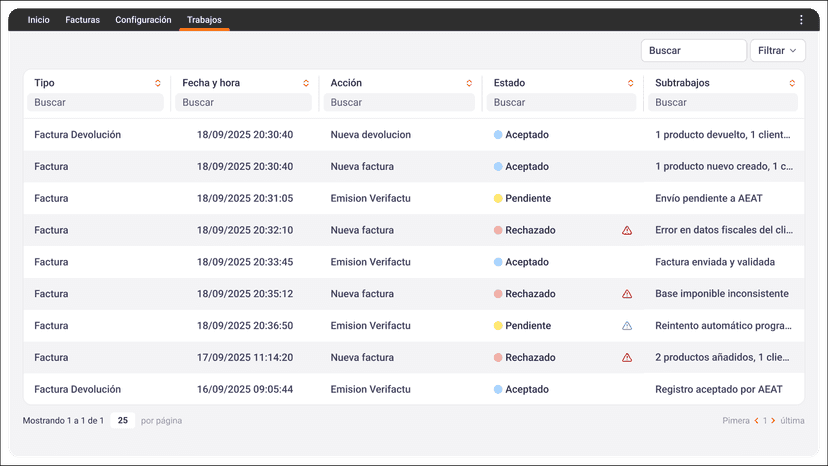Focus Tipo column Buscar filter
The height and width of the screenshot is (466, 828).
(95, 102)
